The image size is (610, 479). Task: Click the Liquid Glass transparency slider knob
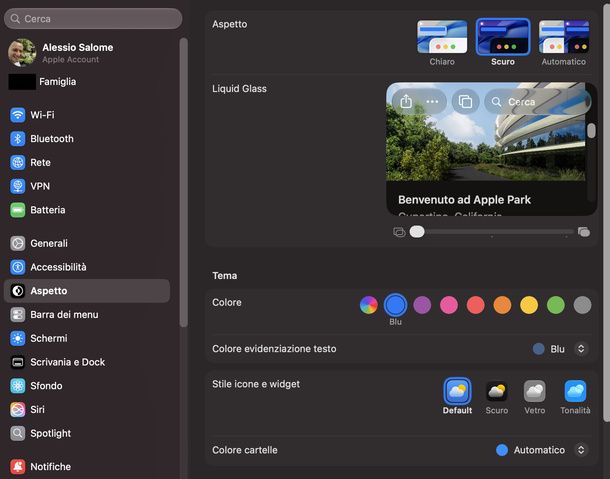pos(417,232)
